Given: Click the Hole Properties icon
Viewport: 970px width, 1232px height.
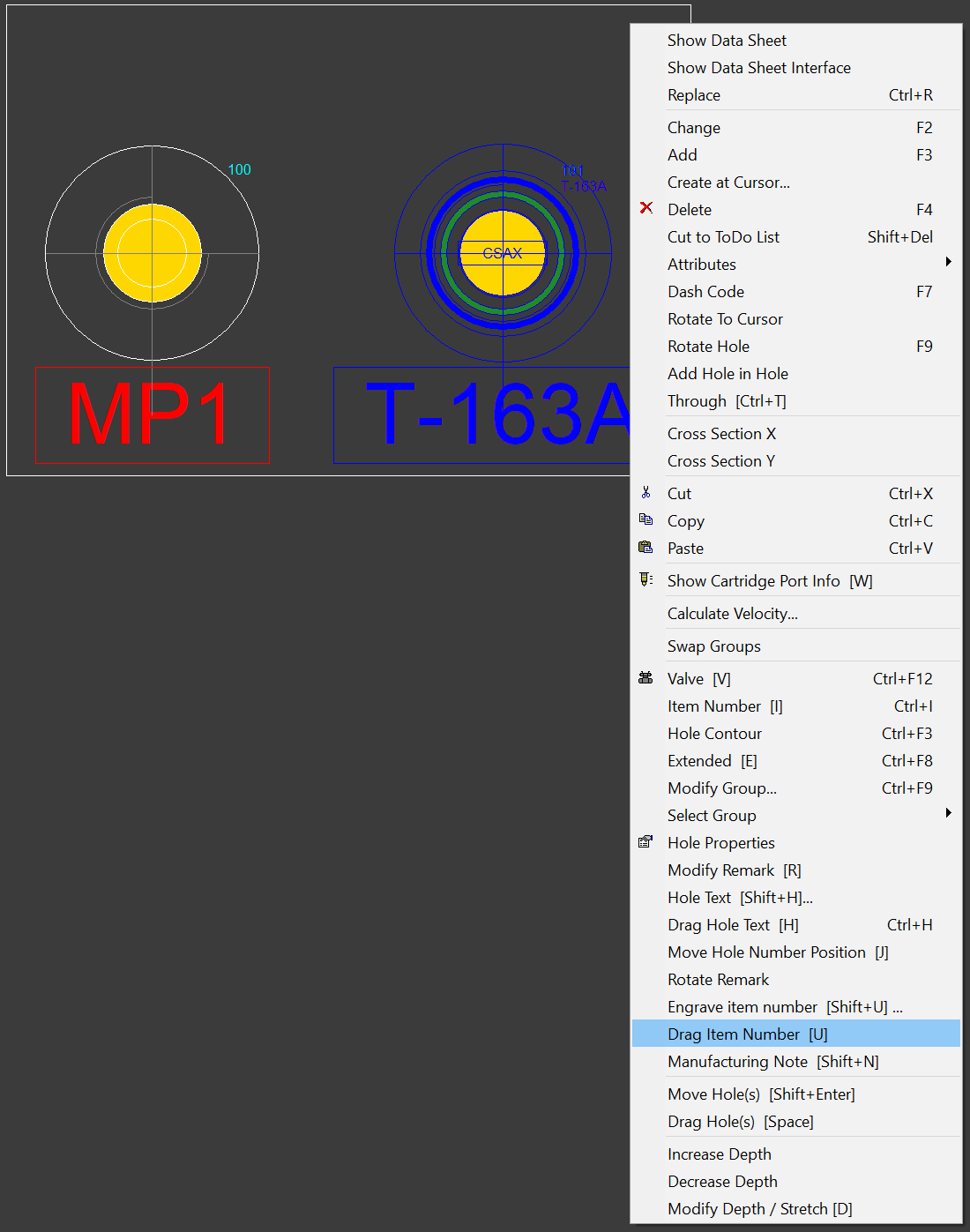Looking at the screenshot, I should 645,841.
